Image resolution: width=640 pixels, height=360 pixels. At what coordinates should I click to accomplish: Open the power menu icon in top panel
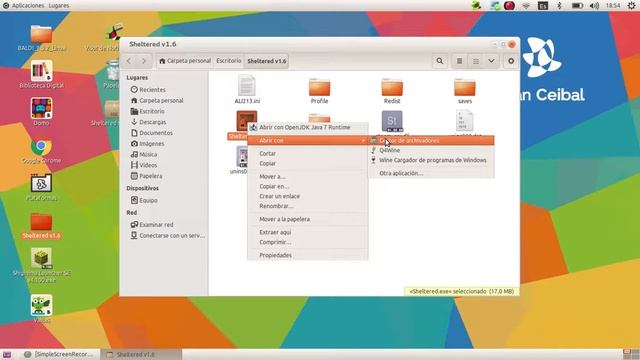point(631,6)
